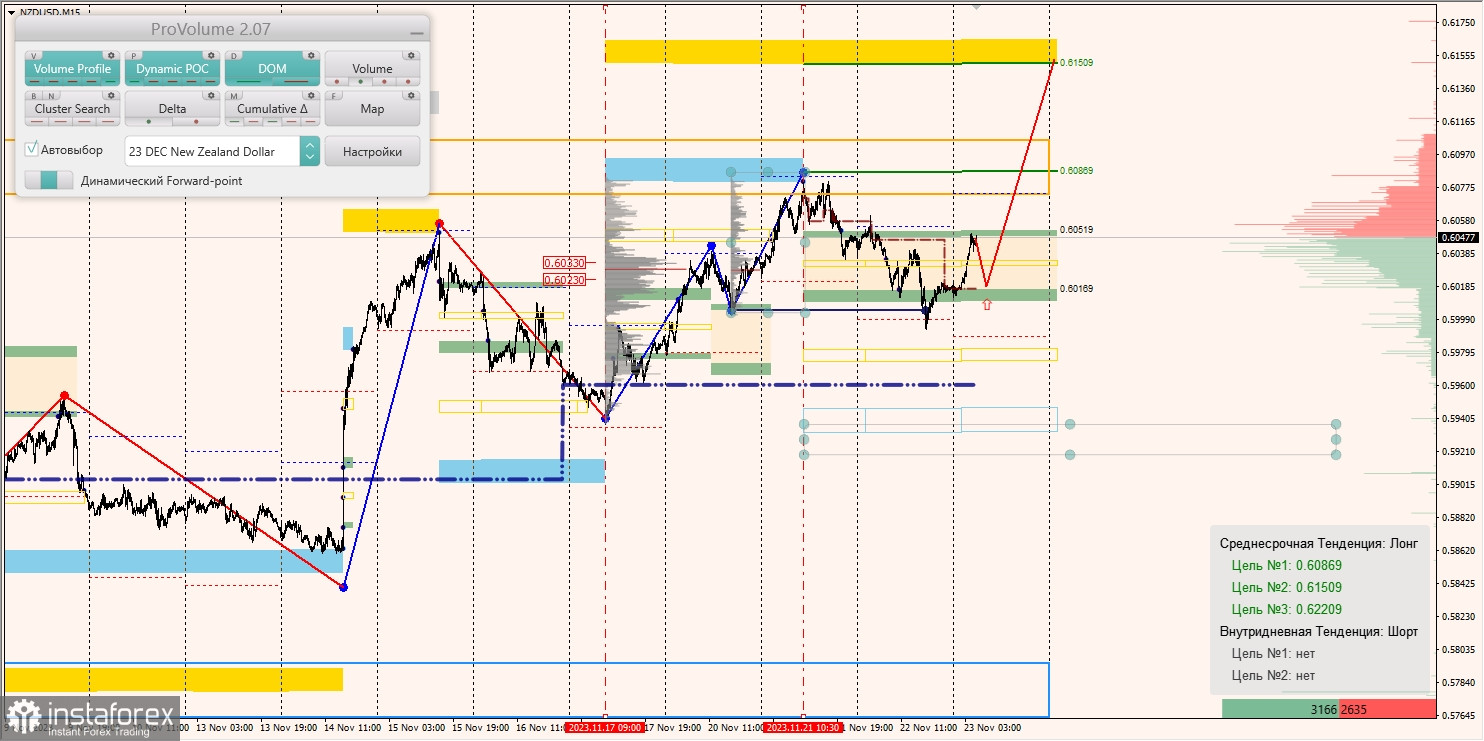The image size is (1484, 741).
Task: Click the 0.61750 price scale label
Action: pyautogui.click(x=1459, y=22)
